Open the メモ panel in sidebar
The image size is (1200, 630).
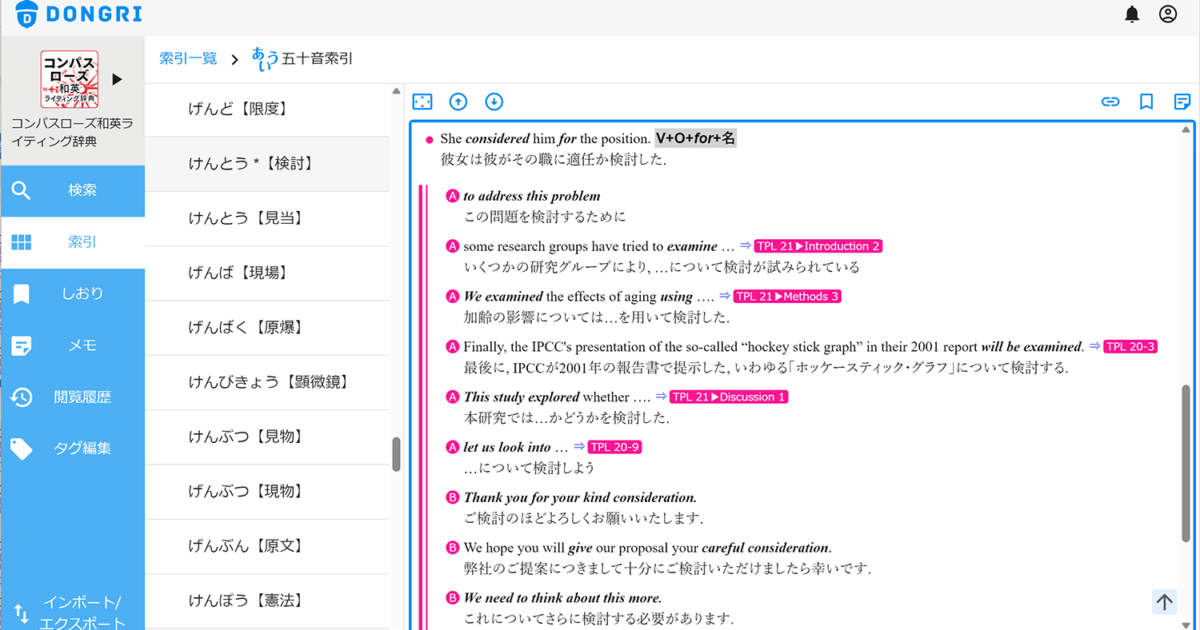point(21,344)
